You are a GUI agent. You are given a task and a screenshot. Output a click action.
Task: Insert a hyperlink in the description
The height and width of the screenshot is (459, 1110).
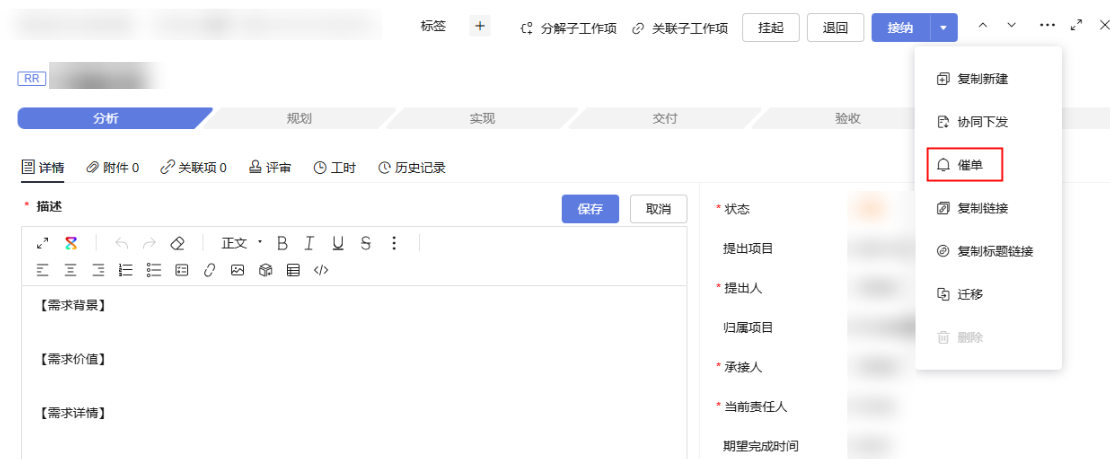coord(210,270)
